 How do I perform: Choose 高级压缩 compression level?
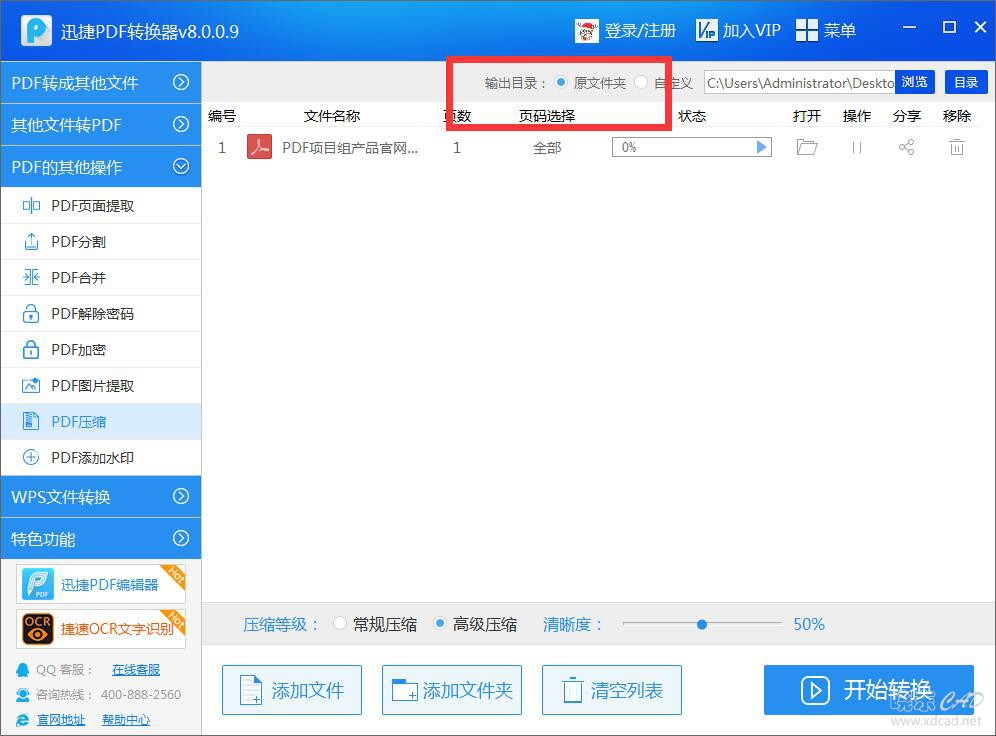click(x=439, y=624)
